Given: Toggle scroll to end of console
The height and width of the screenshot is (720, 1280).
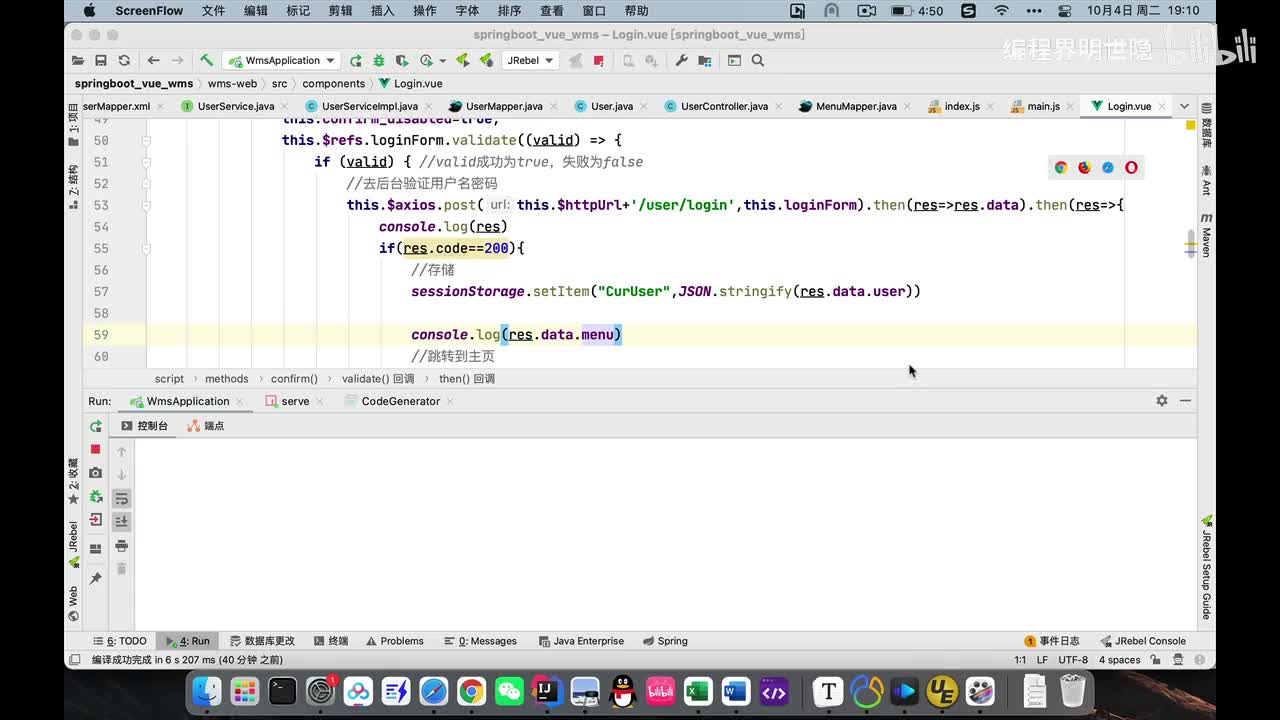Looking at the screenshot, I should click(122, 521).
